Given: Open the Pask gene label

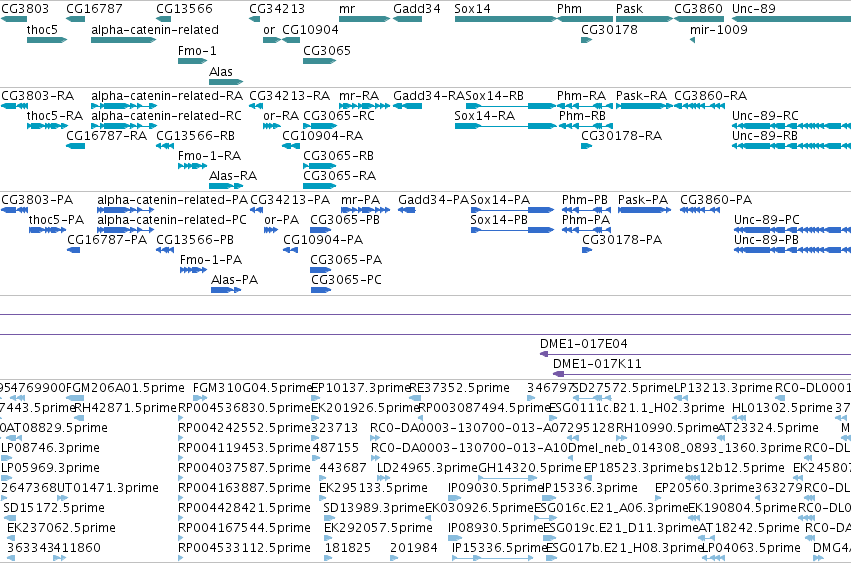Looking at the screenshot, I should coord(630,9).
